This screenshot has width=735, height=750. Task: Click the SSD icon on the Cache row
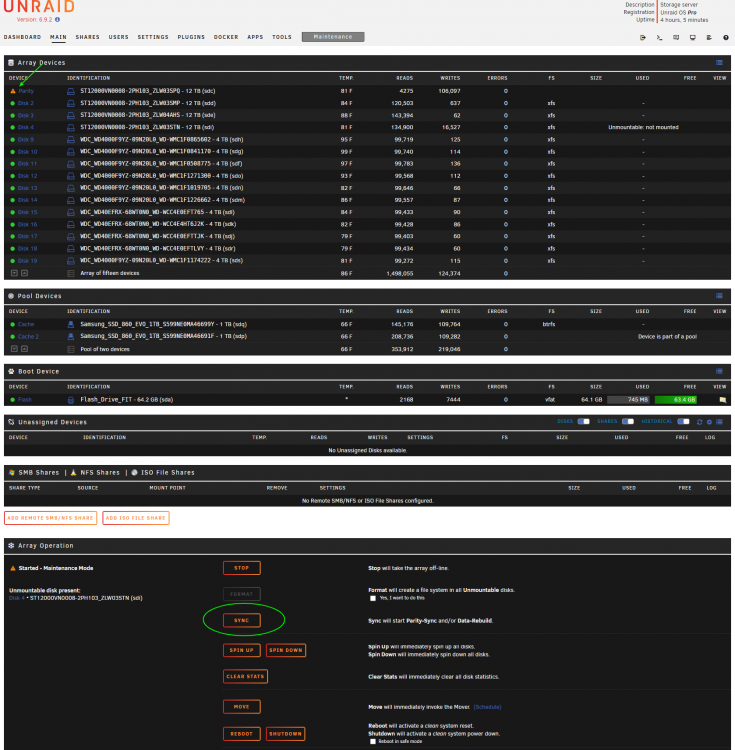point(71,324)
